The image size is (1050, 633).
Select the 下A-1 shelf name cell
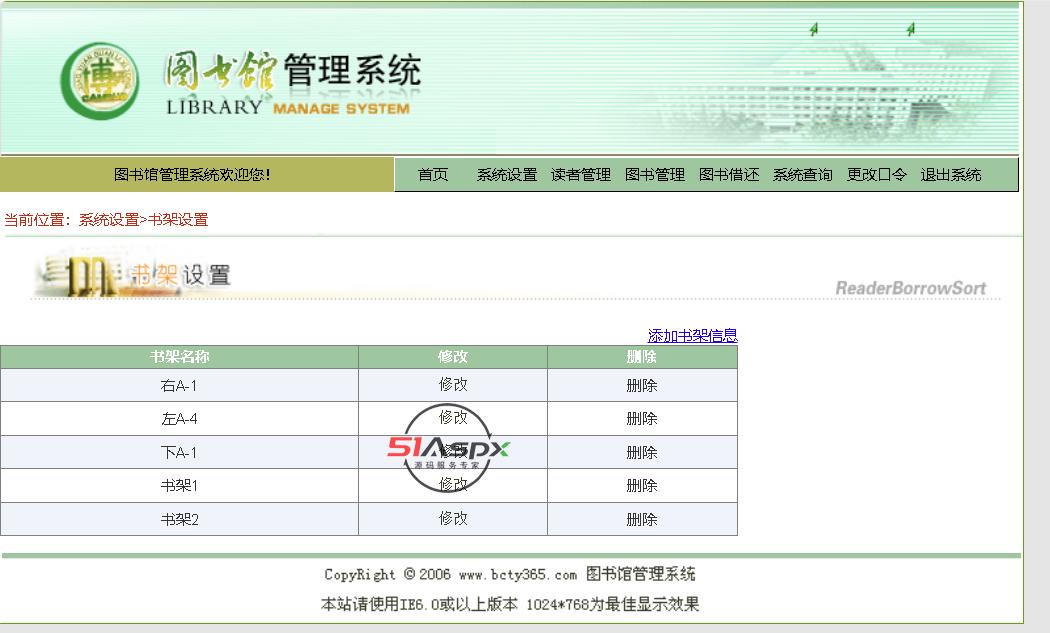tap(179, 452)
